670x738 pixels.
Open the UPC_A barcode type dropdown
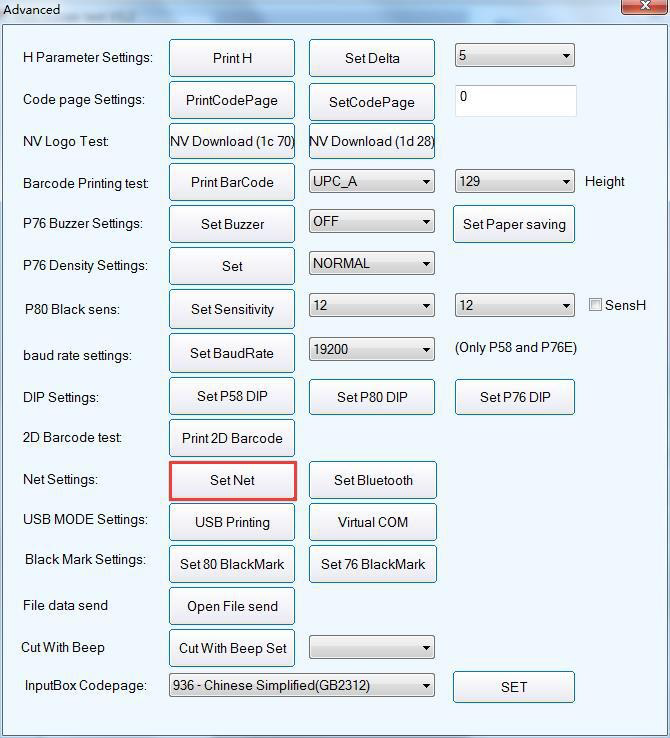[372, 181]
